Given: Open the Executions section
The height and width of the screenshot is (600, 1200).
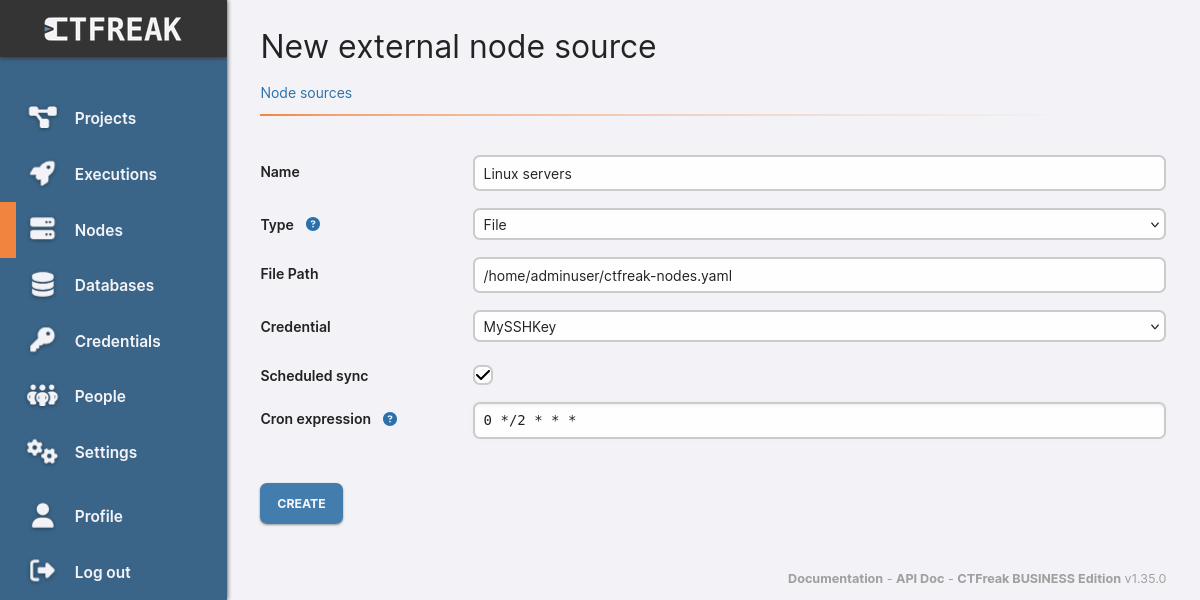Looking at the screenshot, I should (x=115, y=174).
